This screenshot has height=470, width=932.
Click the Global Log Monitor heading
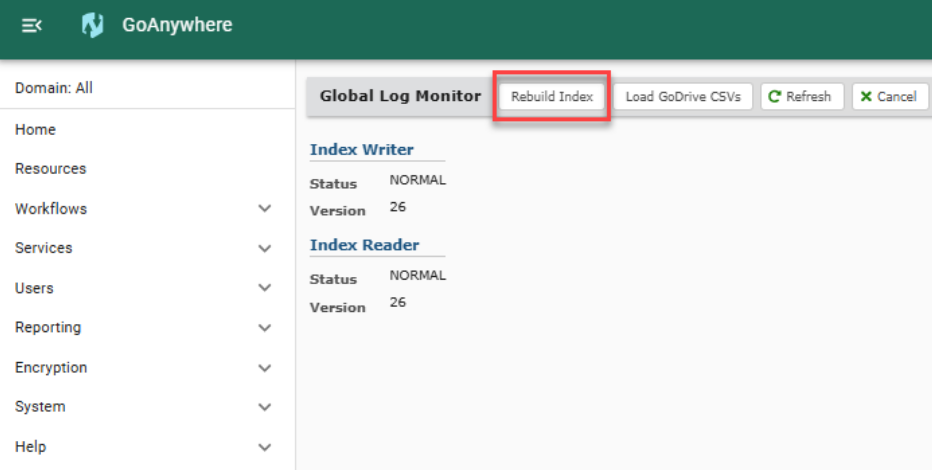[x=400, y=96]
